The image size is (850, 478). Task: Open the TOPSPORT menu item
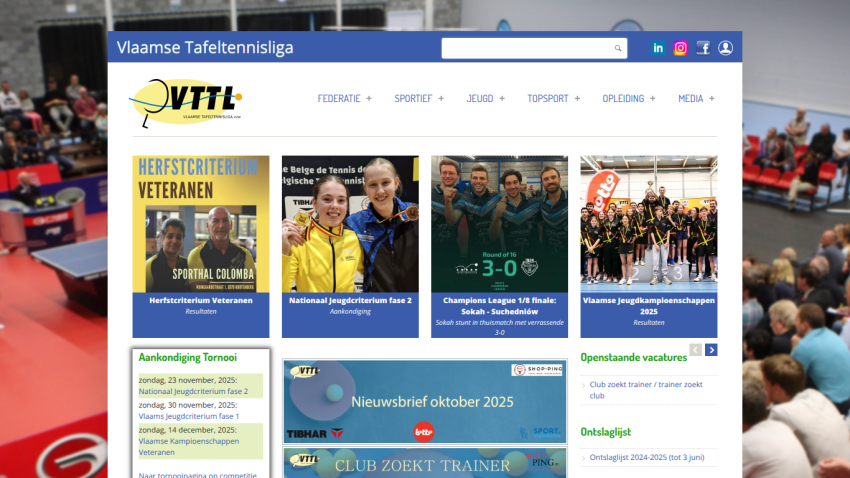[x=548, y=99]
